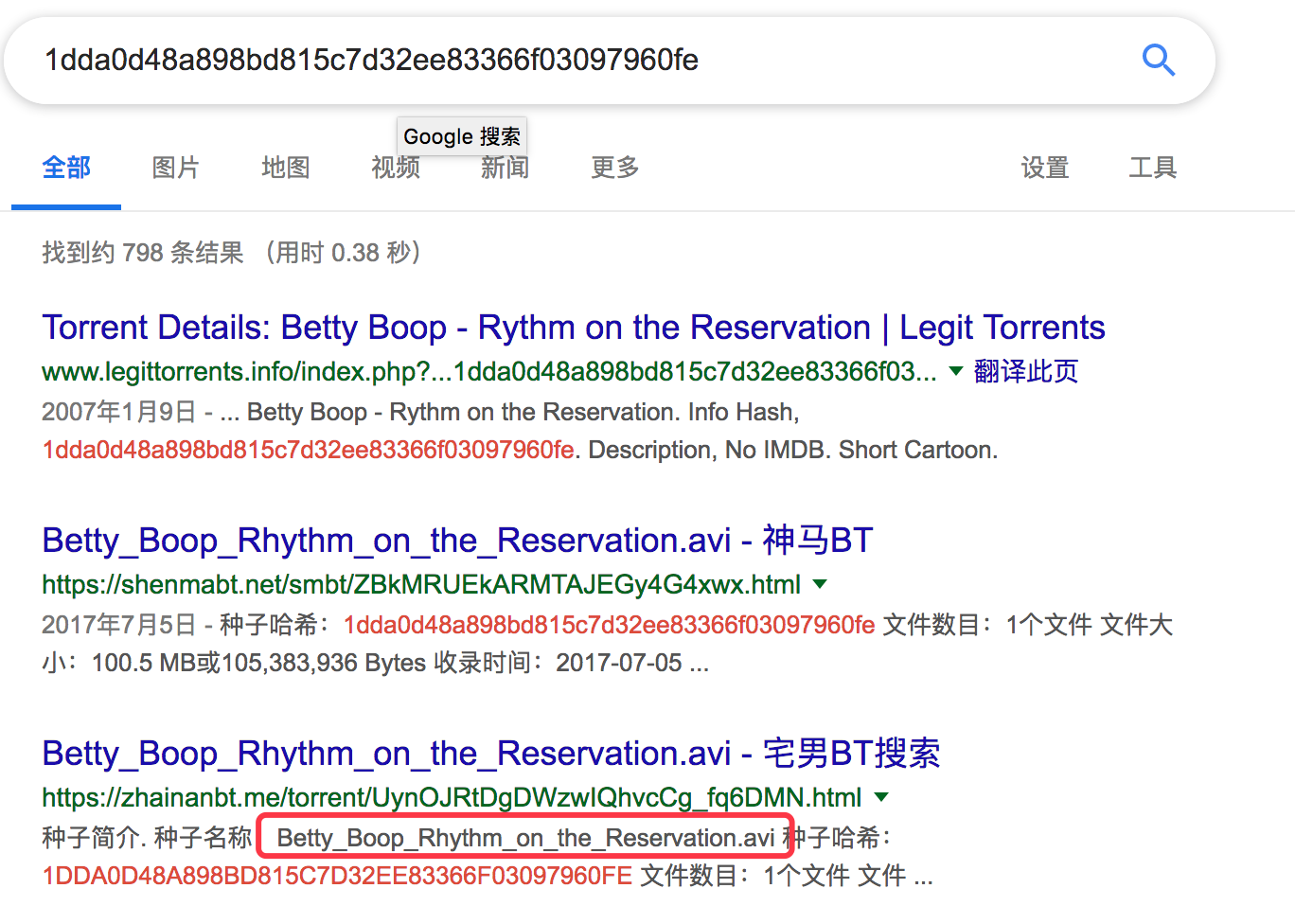Click uppercase hash 1DDA0D48A898BD... in last snippet
The width and height of the screenshot is (1295, 924).
[337, 876]
